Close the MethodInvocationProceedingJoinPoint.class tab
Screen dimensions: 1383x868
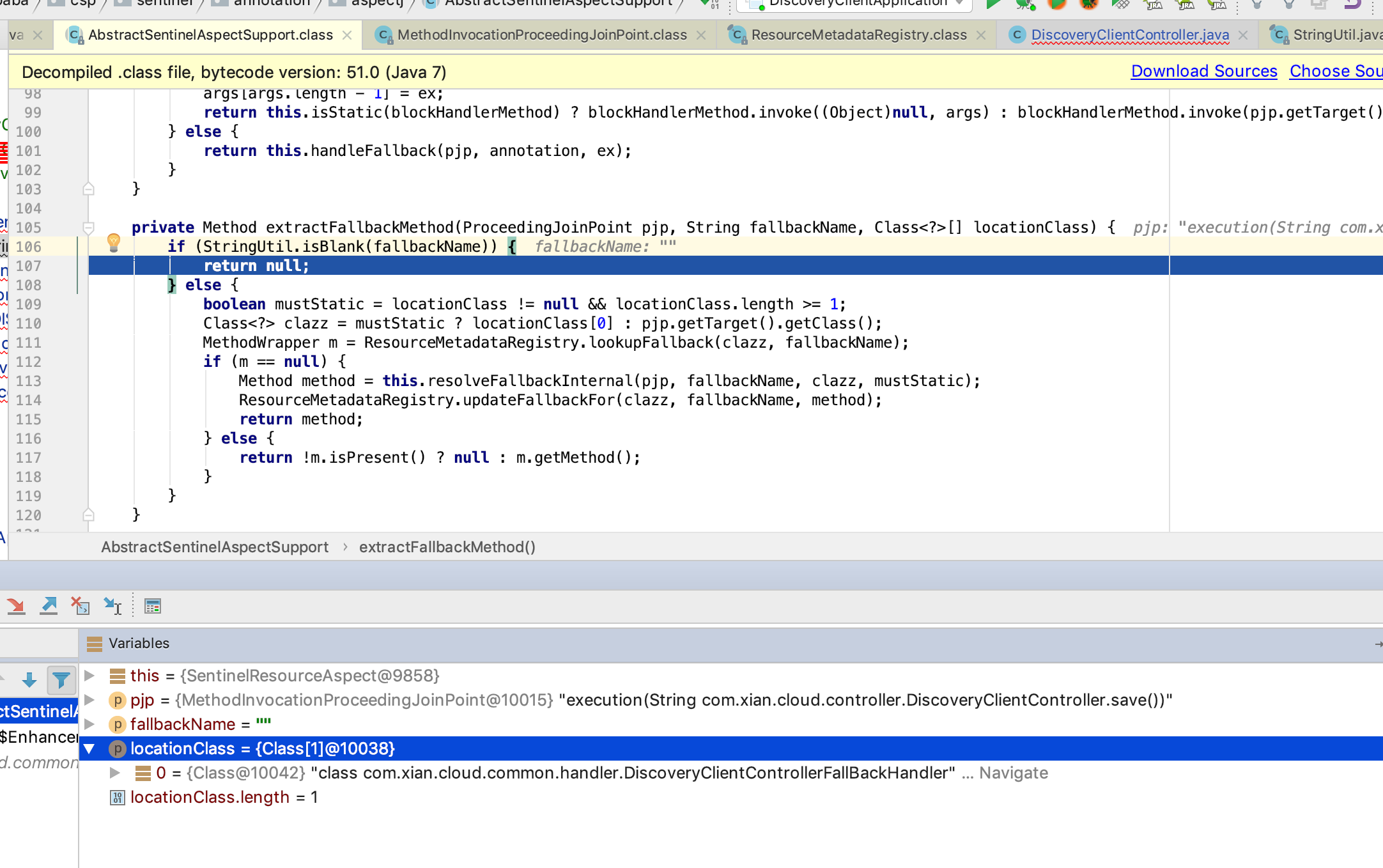pyautogui.click(x=701, y=35)
